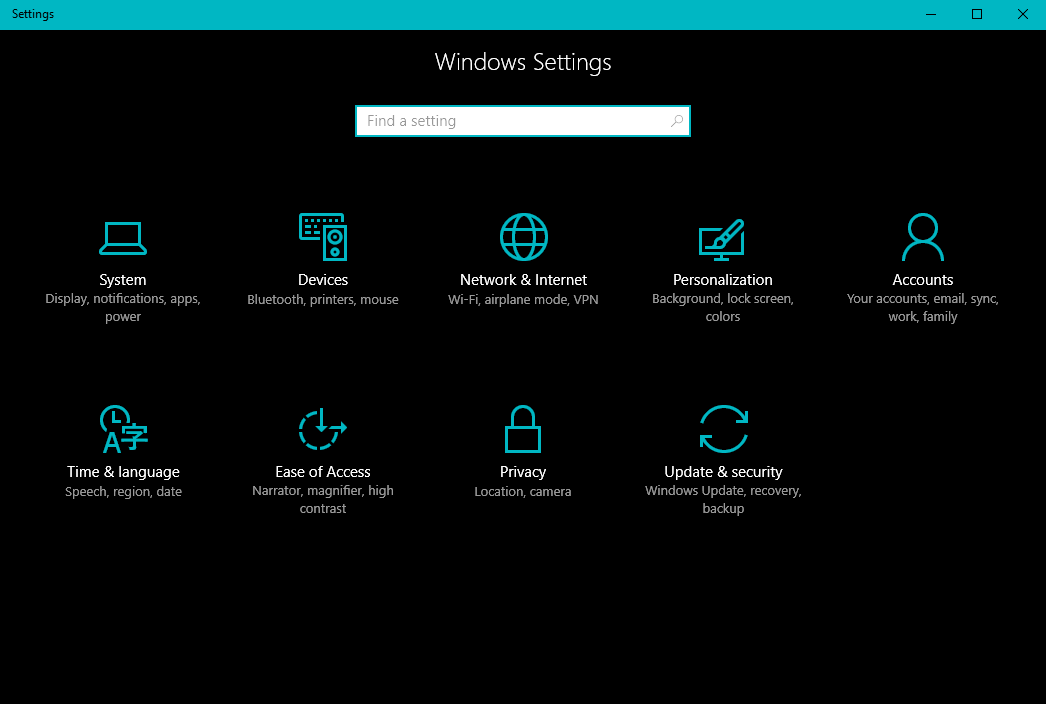Open the Devices keyboard and speaker icon
The image size is (1046, 704).
pyautogui.click(x=323, y=237)
